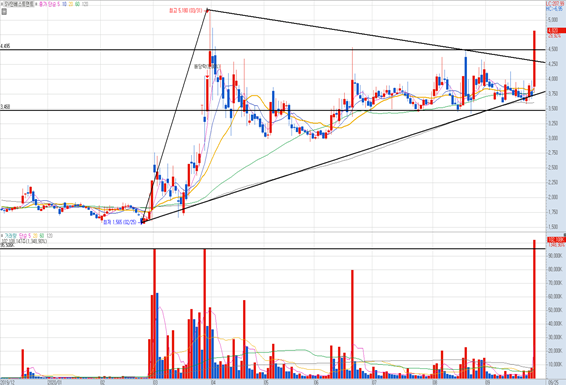Click the 04 month label on the time axis
This screenshot has width=567, height=385.
pyautogui.click(x=213, y=382)
